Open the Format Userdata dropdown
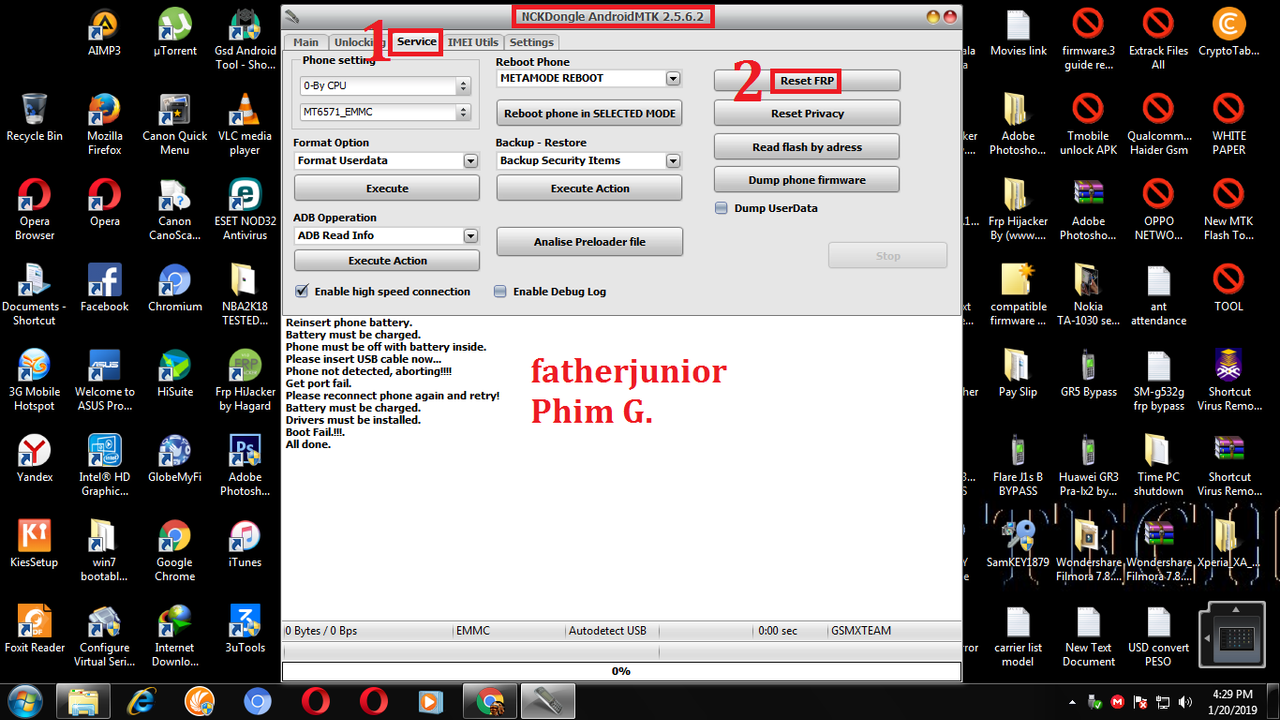 tap(471, 160)
